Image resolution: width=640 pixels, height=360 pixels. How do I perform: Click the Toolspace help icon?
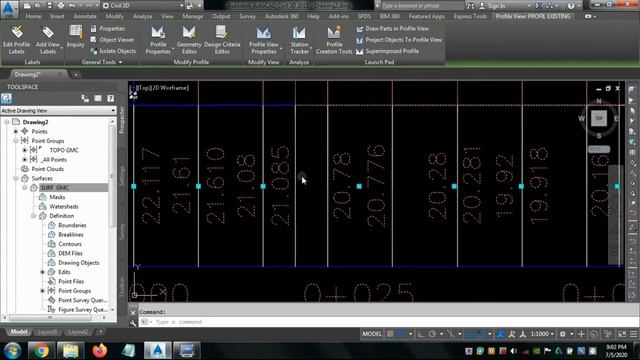pyautogui.click(x=111, y=98)
